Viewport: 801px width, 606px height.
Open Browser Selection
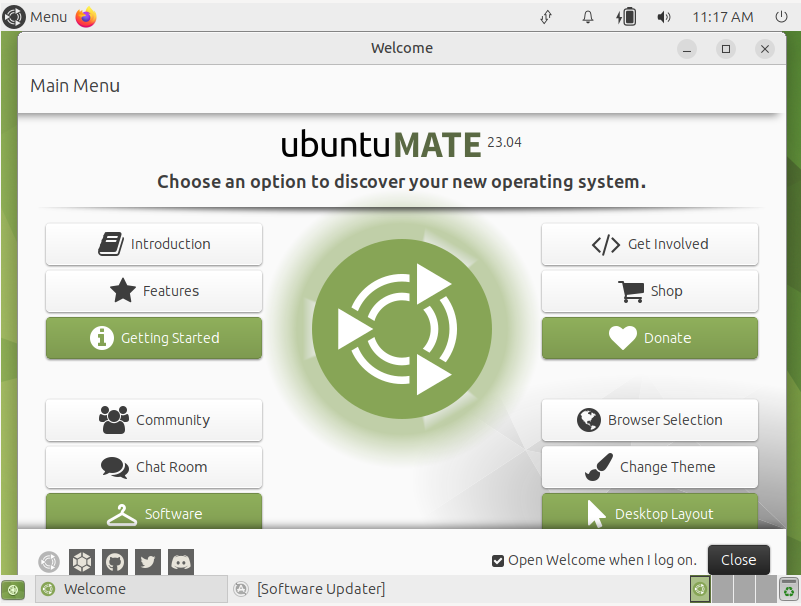pos(649,420)
